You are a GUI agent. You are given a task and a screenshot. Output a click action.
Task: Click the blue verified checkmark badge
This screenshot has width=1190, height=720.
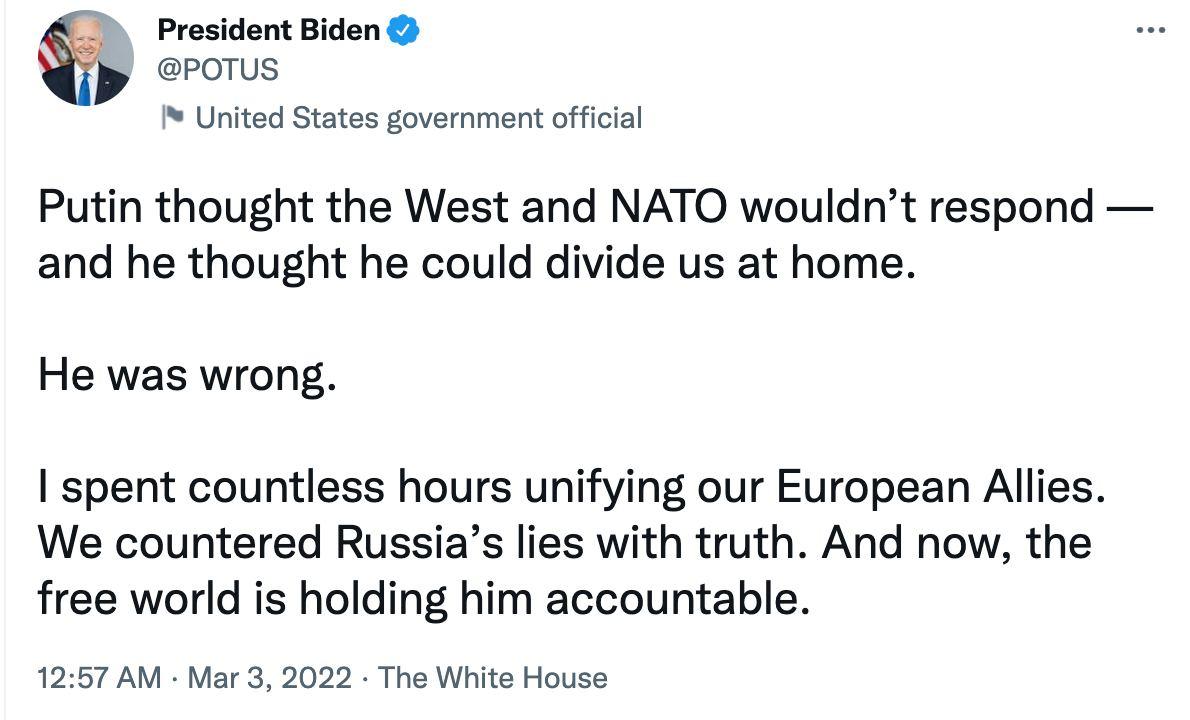point(404,30)
